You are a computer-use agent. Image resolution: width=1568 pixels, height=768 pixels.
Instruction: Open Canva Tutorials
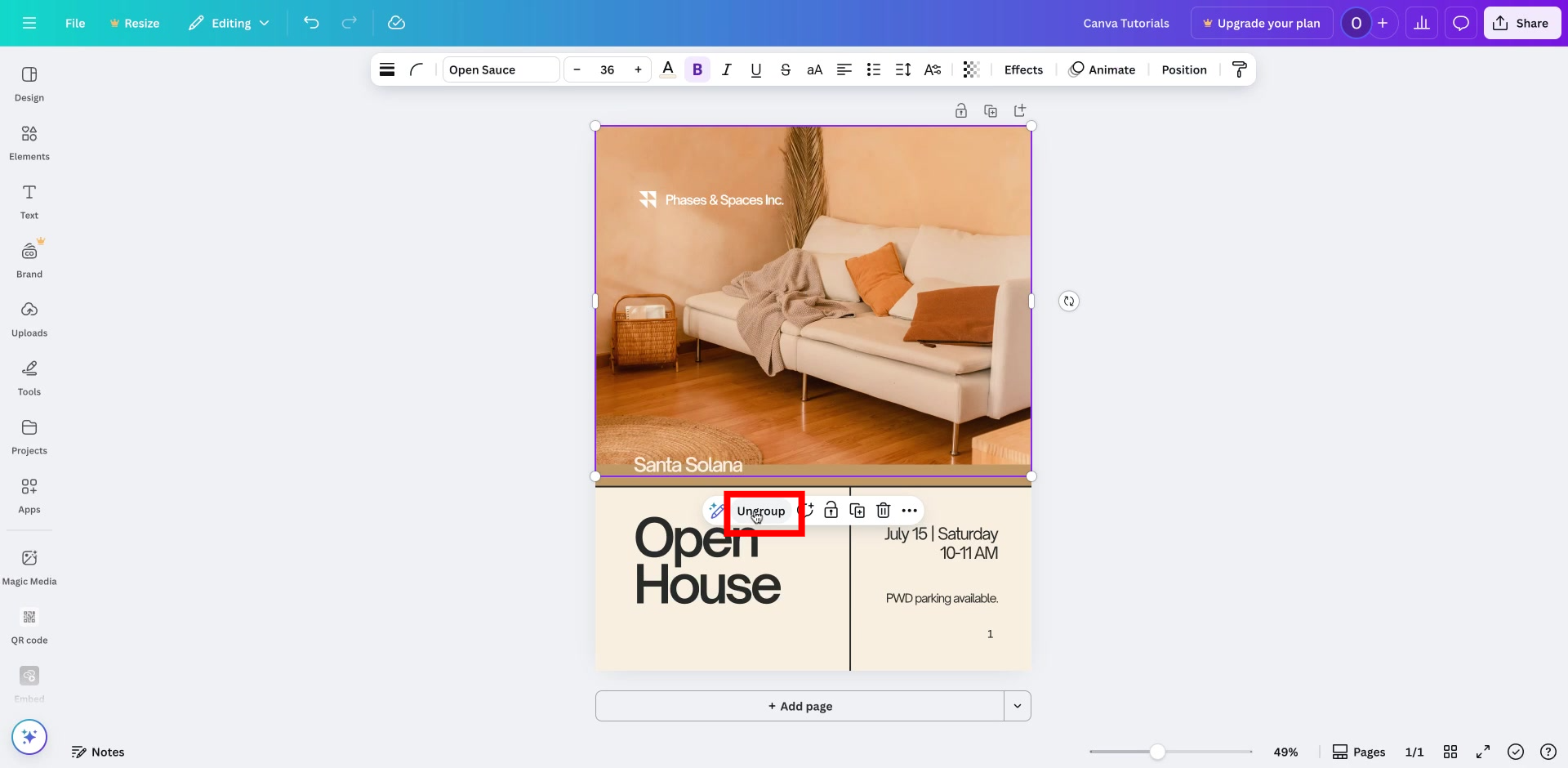pyautogui.click(x=1126, y=23)
